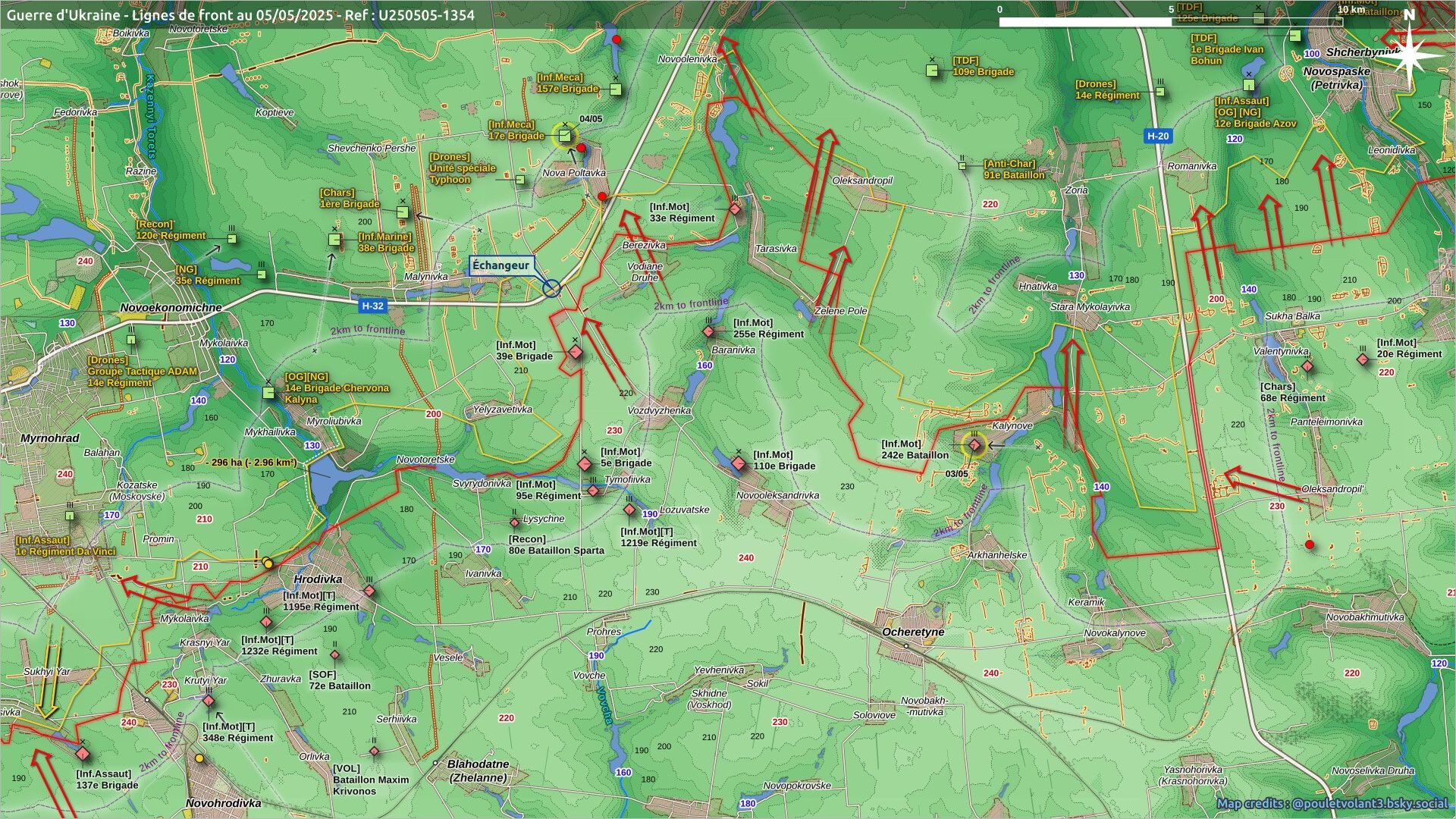
Task: Click the Kalynove village label
Action: [x=1012, y=425]
